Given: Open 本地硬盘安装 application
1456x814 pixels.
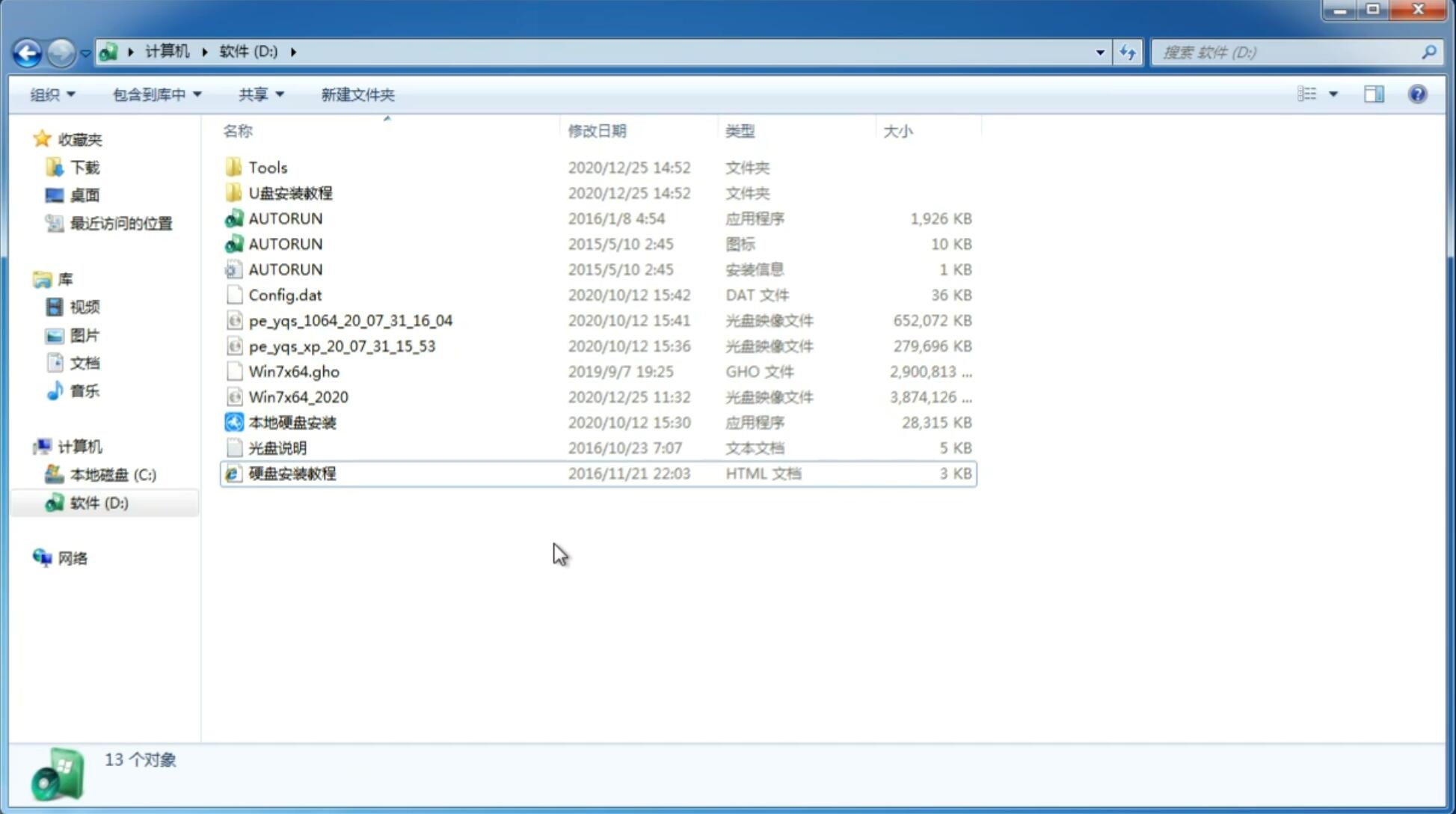Looking at the screenshot, I should 292,422.
